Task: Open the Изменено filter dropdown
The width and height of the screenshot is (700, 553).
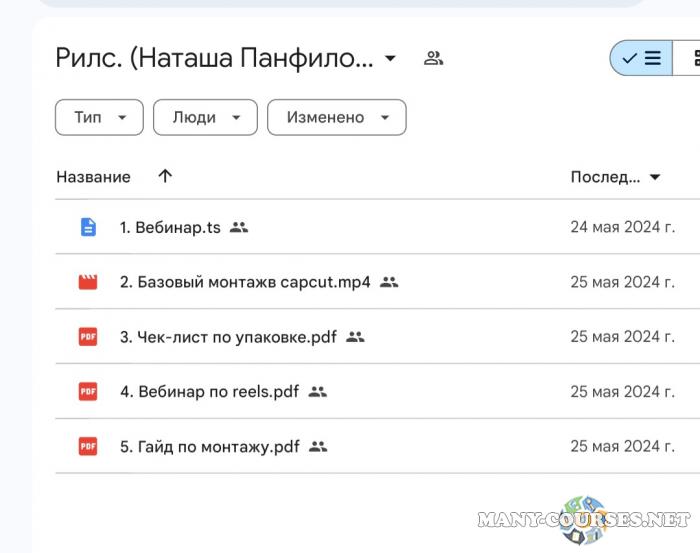Action: 336,117
